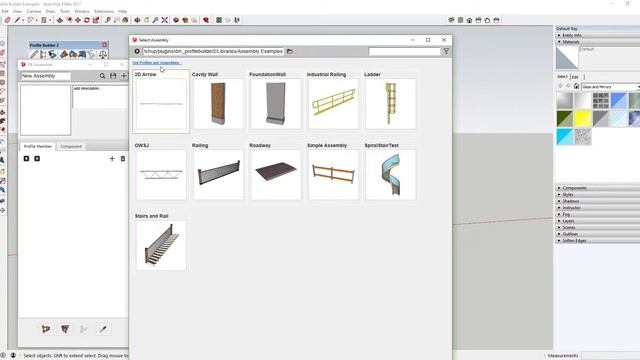
Task: Choose the FoundationWall assembly thumbnail
Action: pyautogui.click(x=276, y=104)
